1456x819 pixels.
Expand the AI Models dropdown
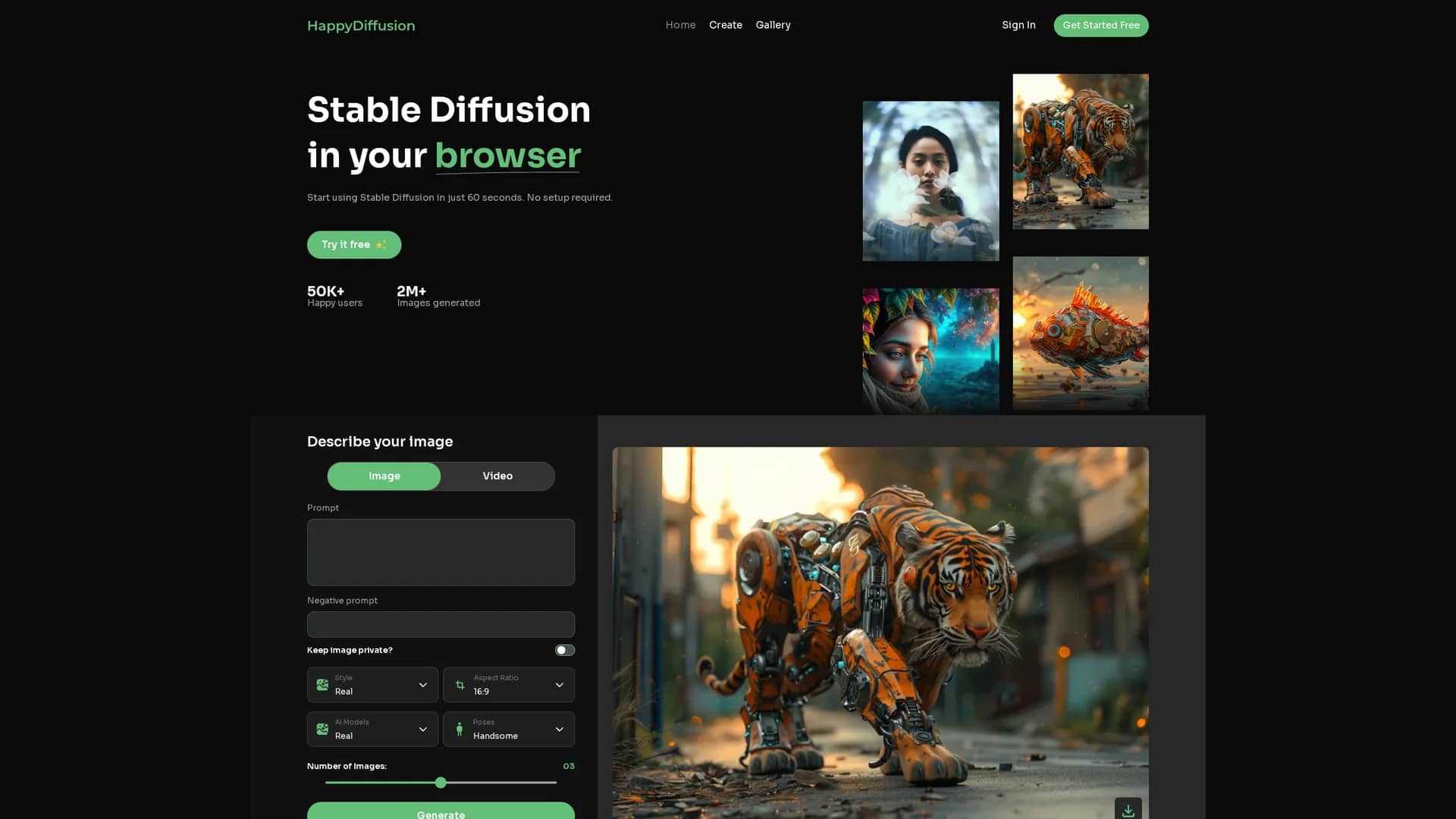click(x=372, y=729)
